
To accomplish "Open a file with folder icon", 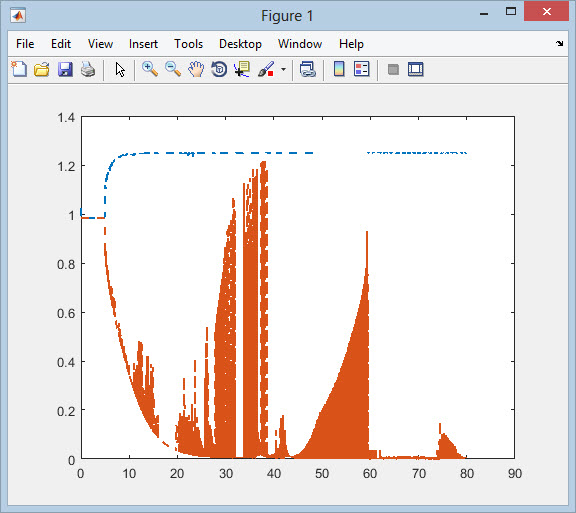I will (x=42, y=69).
